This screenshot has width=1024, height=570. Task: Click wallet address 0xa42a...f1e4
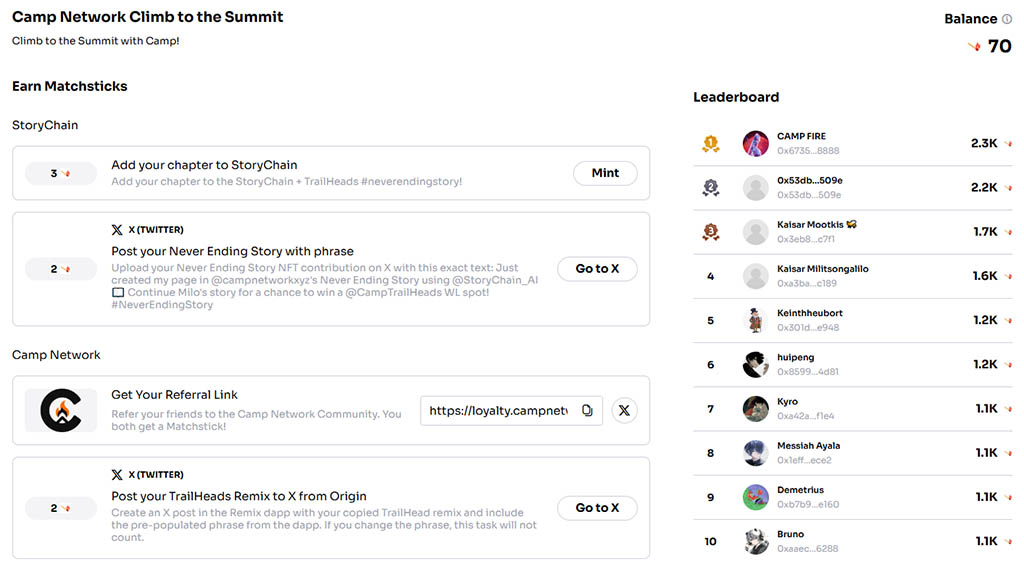805,416
